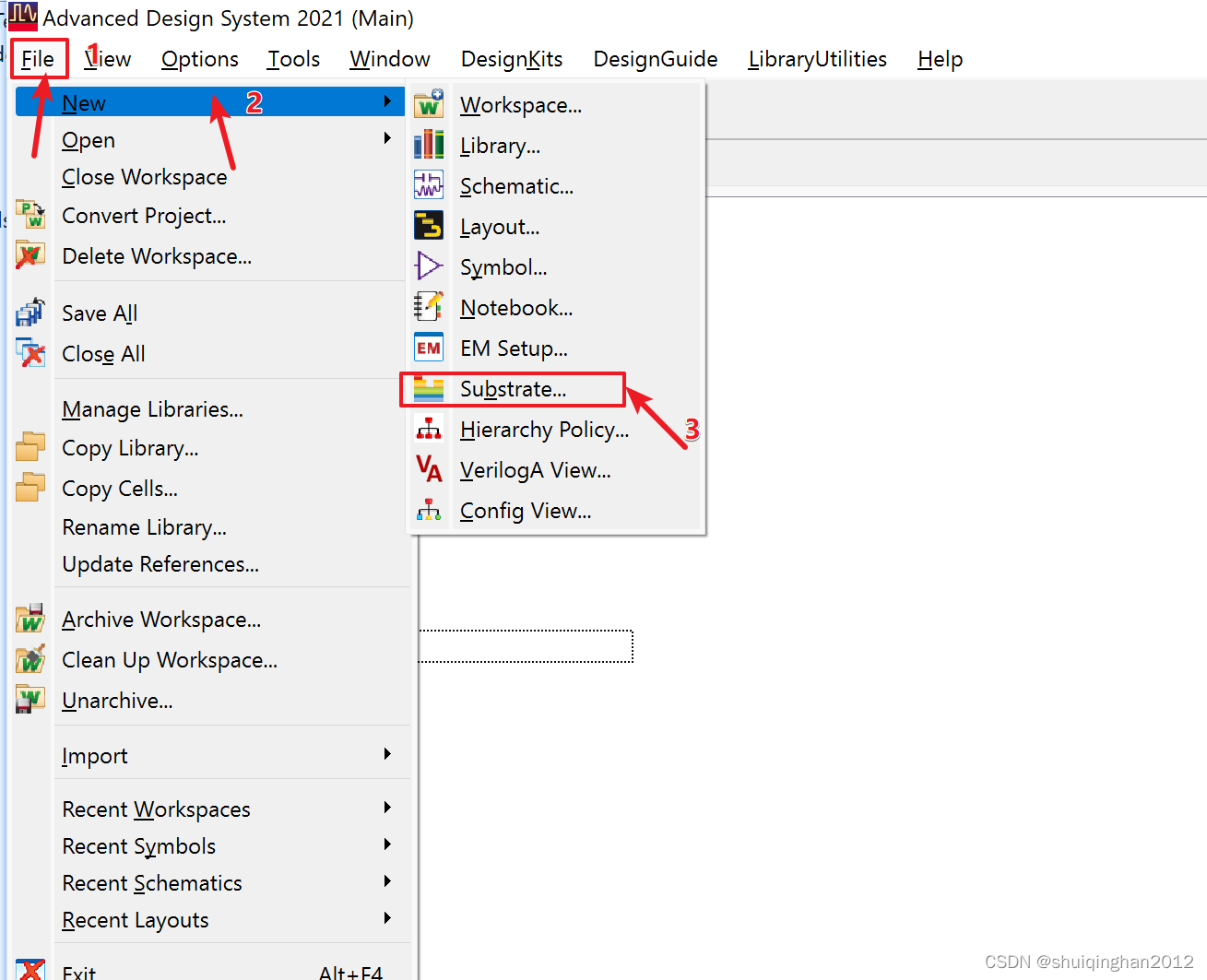Screen dimensions: 1207x980
Task: Click the Config View icon
Action: click(x=429, y=510)
